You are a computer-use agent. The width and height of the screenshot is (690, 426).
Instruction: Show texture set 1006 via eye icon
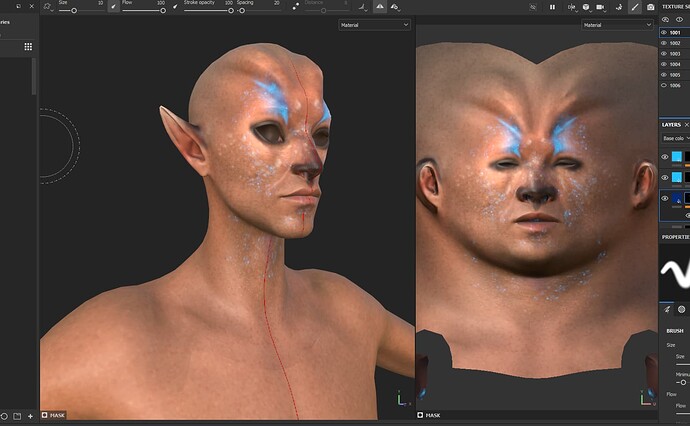click(x=664, y=85)
